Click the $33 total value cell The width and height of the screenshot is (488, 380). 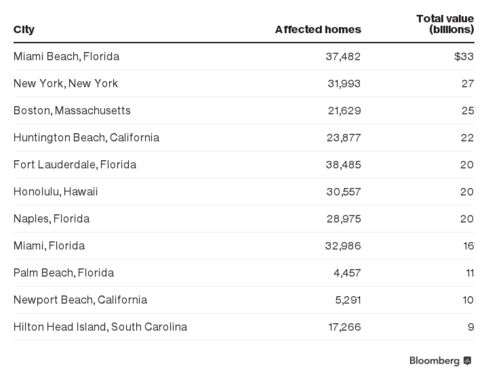pos(464,56)
